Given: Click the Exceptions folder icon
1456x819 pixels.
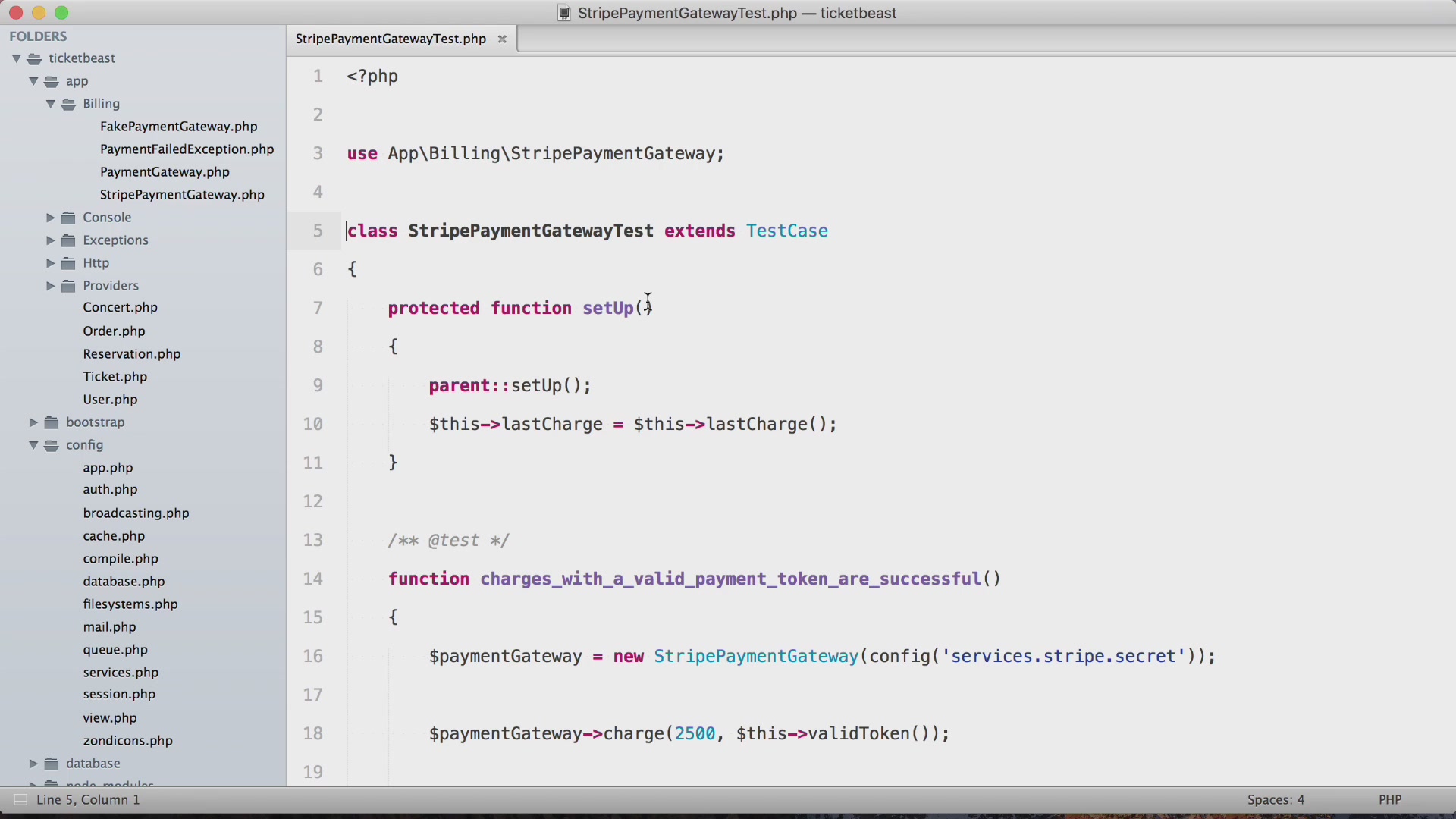Looking at the screenshot, I should (68, 240).
